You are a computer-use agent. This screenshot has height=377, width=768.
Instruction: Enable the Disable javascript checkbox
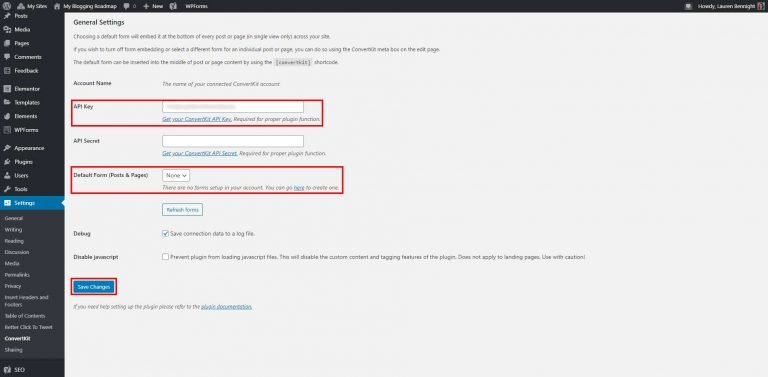pos(166,257)
